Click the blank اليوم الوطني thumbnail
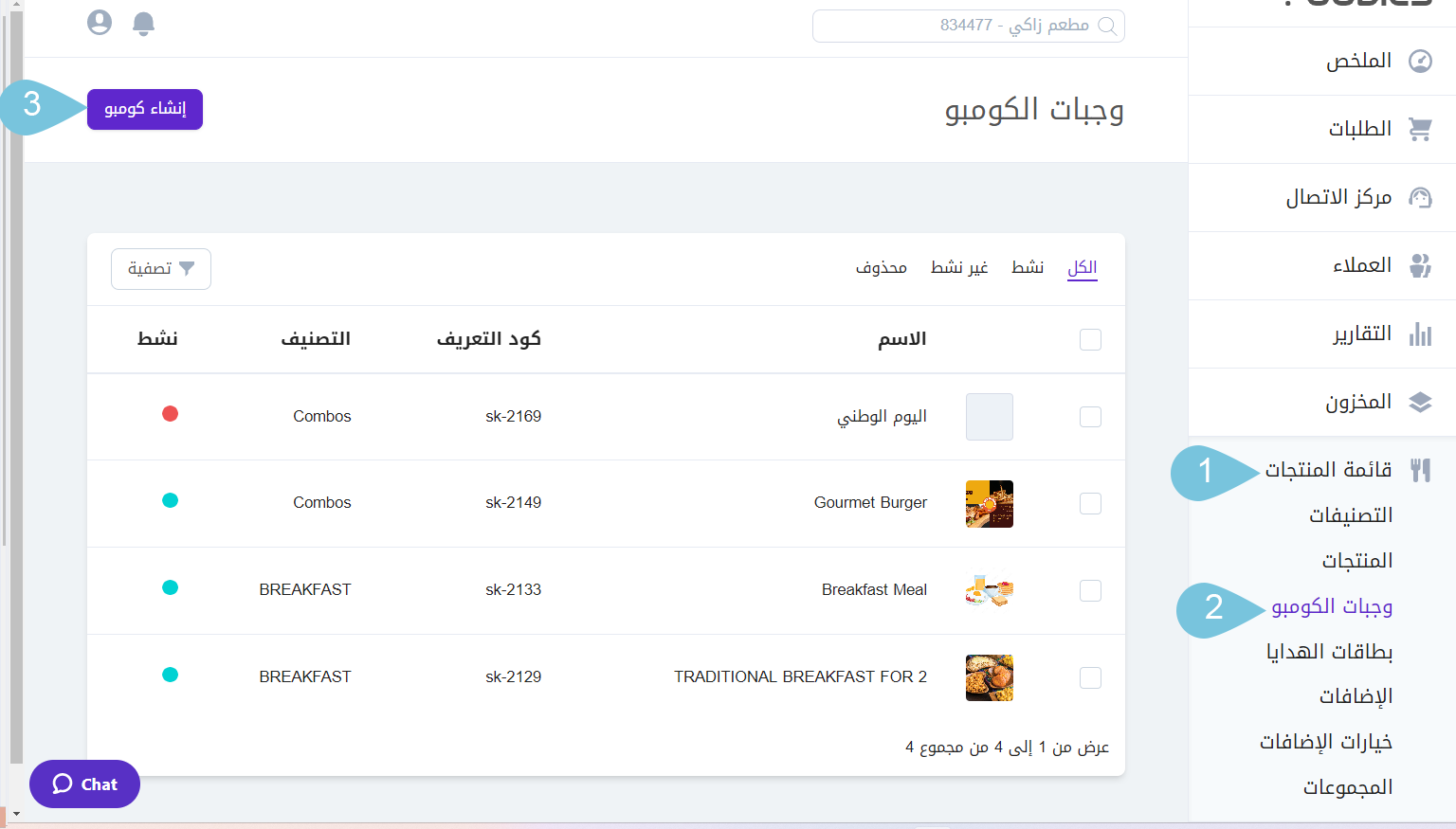The height and width of the screenshot is (829, 1456). pyautogui.click(x=990, y=417)
